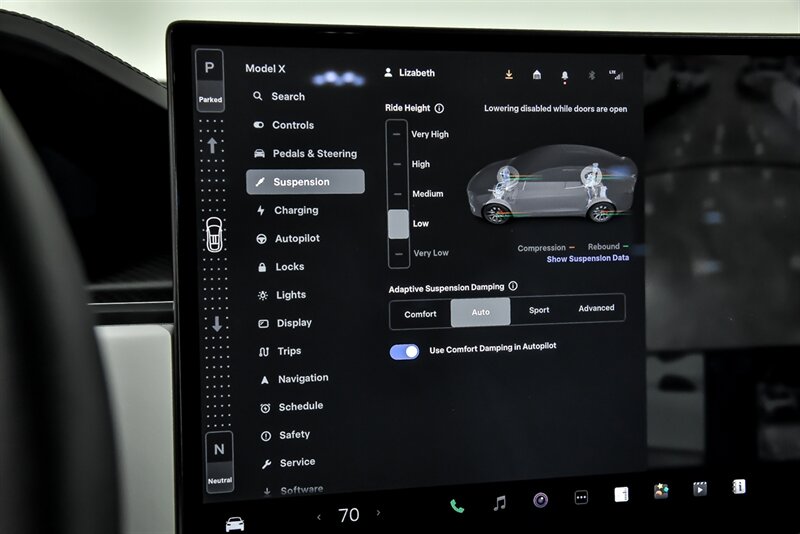The width and height of the screenshot is (800, 534).
Task: Decrease temperature with left chevron
Action: point(319,517)
